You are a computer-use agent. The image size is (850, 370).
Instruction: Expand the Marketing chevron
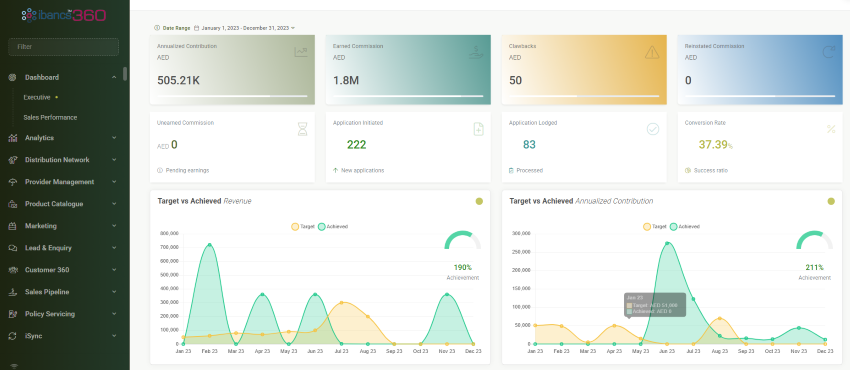114,226
